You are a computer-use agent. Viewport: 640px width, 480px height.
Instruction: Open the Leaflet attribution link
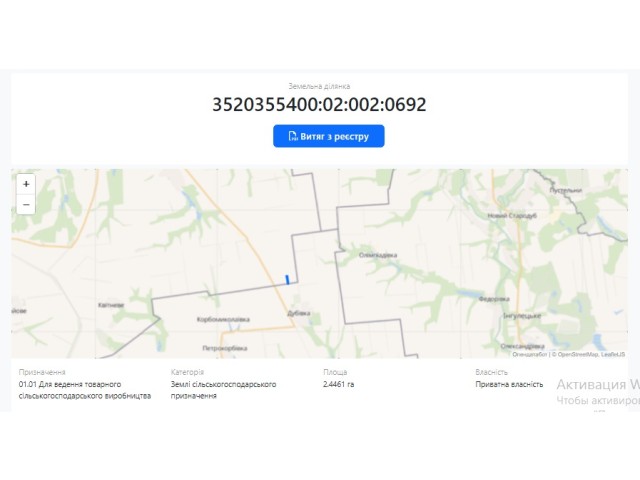point(613,354)
